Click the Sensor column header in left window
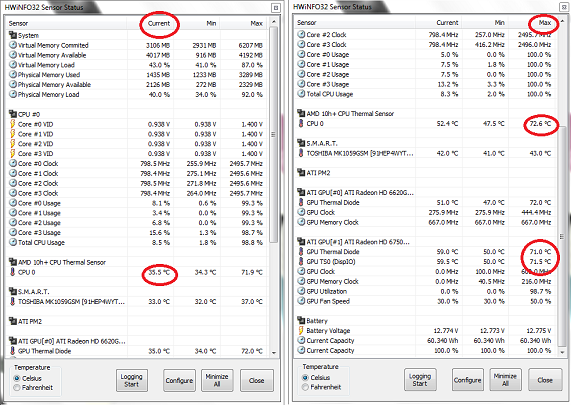This screenshot has width=571, height=405. click(x=66, y=23)
